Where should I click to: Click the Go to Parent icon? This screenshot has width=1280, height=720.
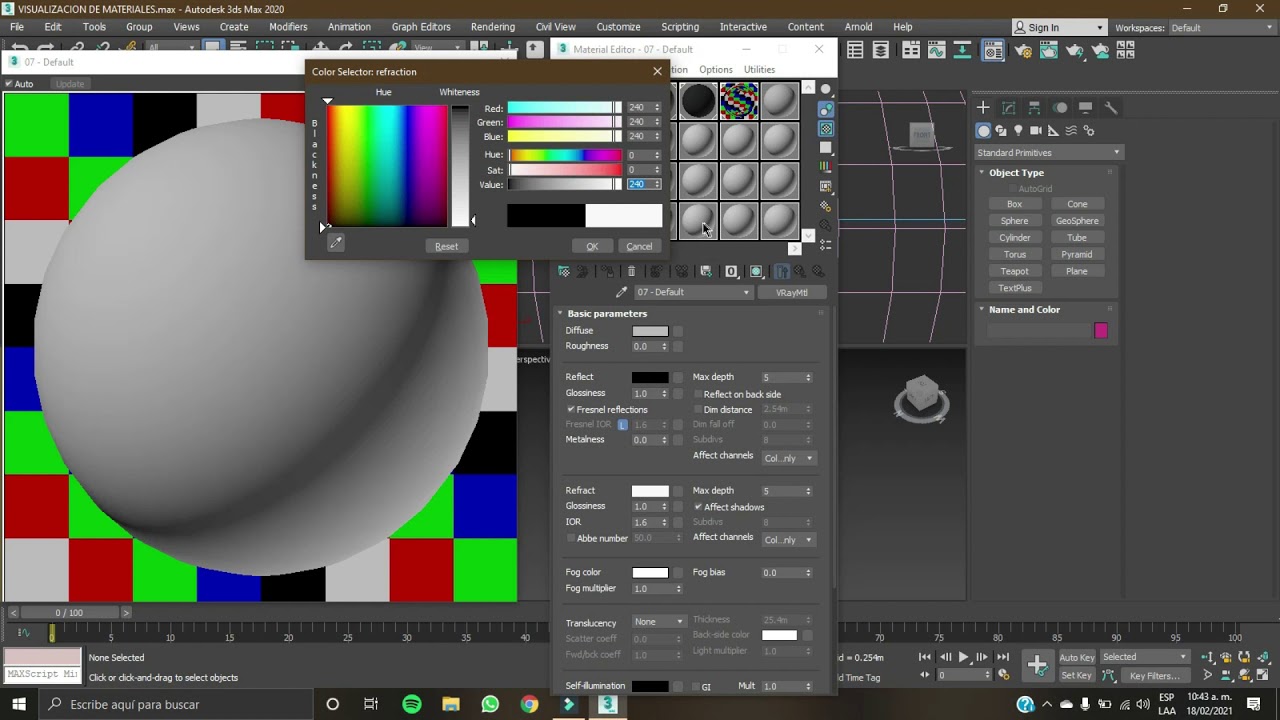click(x=800, y=271)
